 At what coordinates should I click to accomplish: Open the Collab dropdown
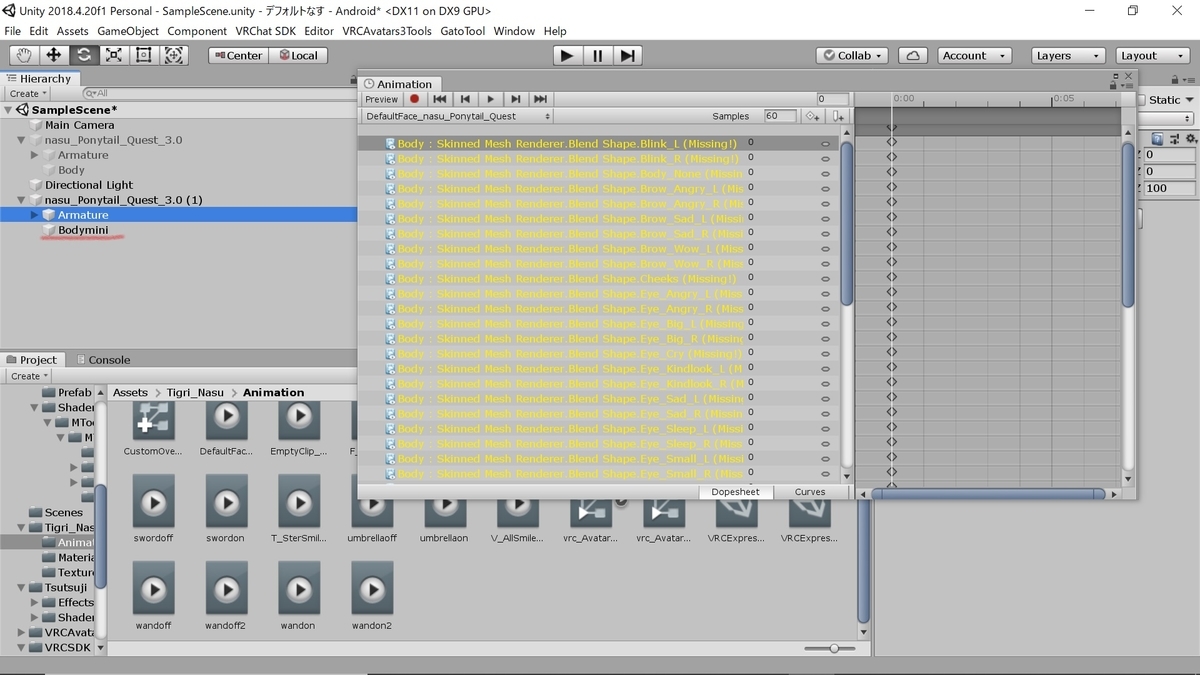click(x=852, y=56)
